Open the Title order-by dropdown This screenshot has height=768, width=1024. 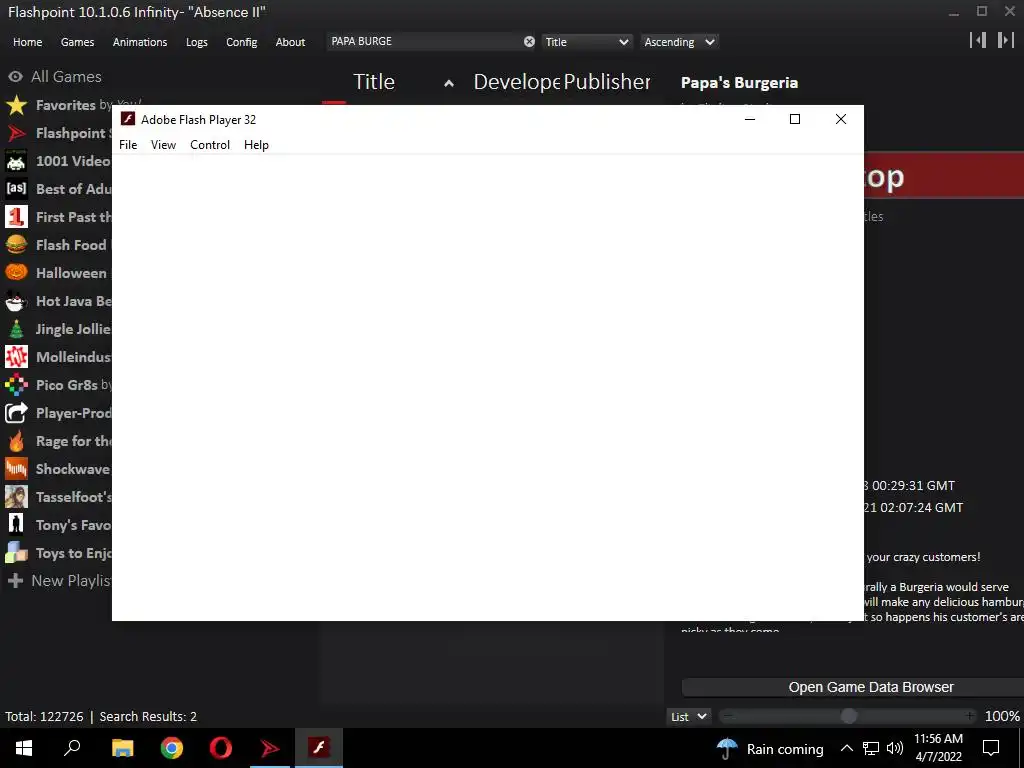pyautogui.click(x=586, y=42)
